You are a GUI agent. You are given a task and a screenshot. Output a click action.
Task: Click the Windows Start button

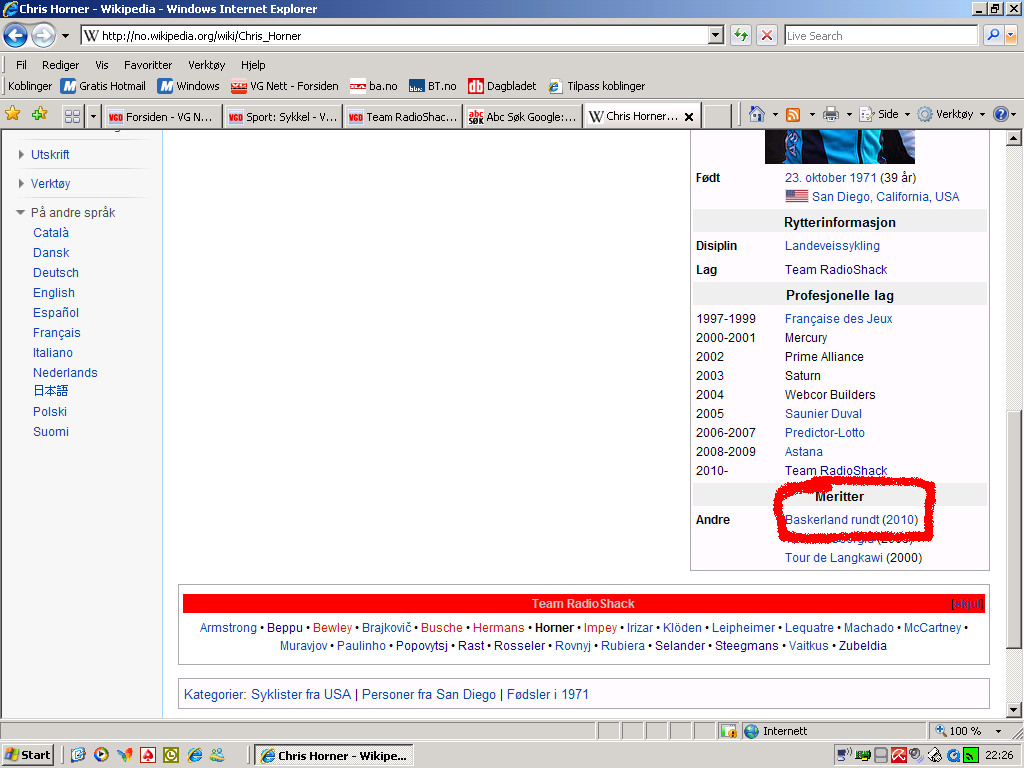pos(28,755)
